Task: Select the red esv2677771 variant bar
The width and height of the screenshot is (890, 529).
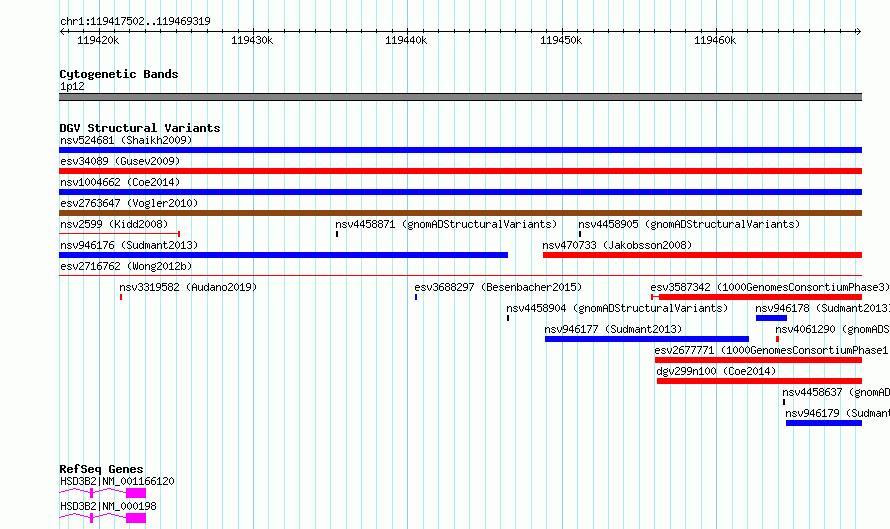Action: pos(758,360)
